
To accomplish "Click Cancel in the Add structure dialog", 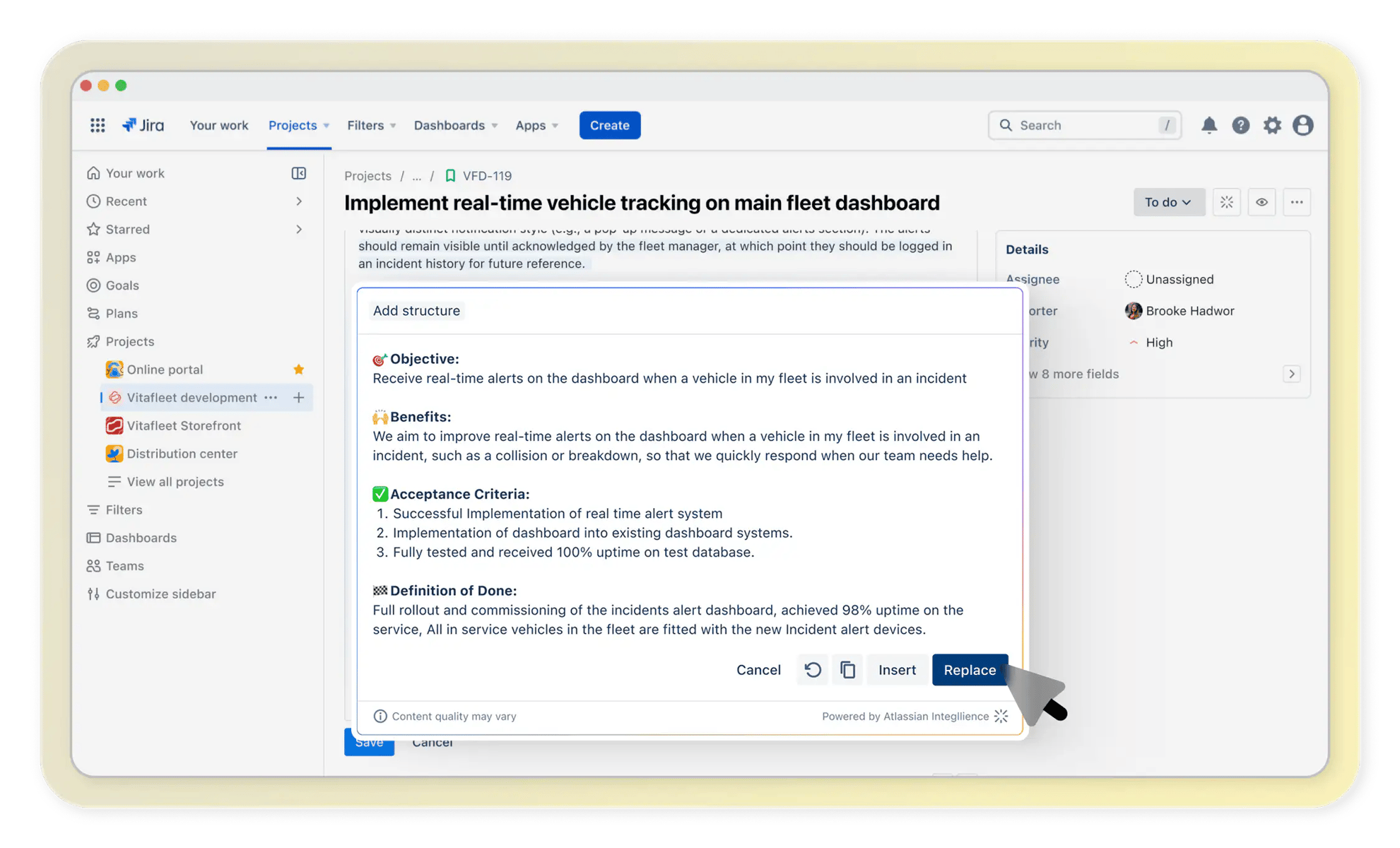I will point(758,669).
